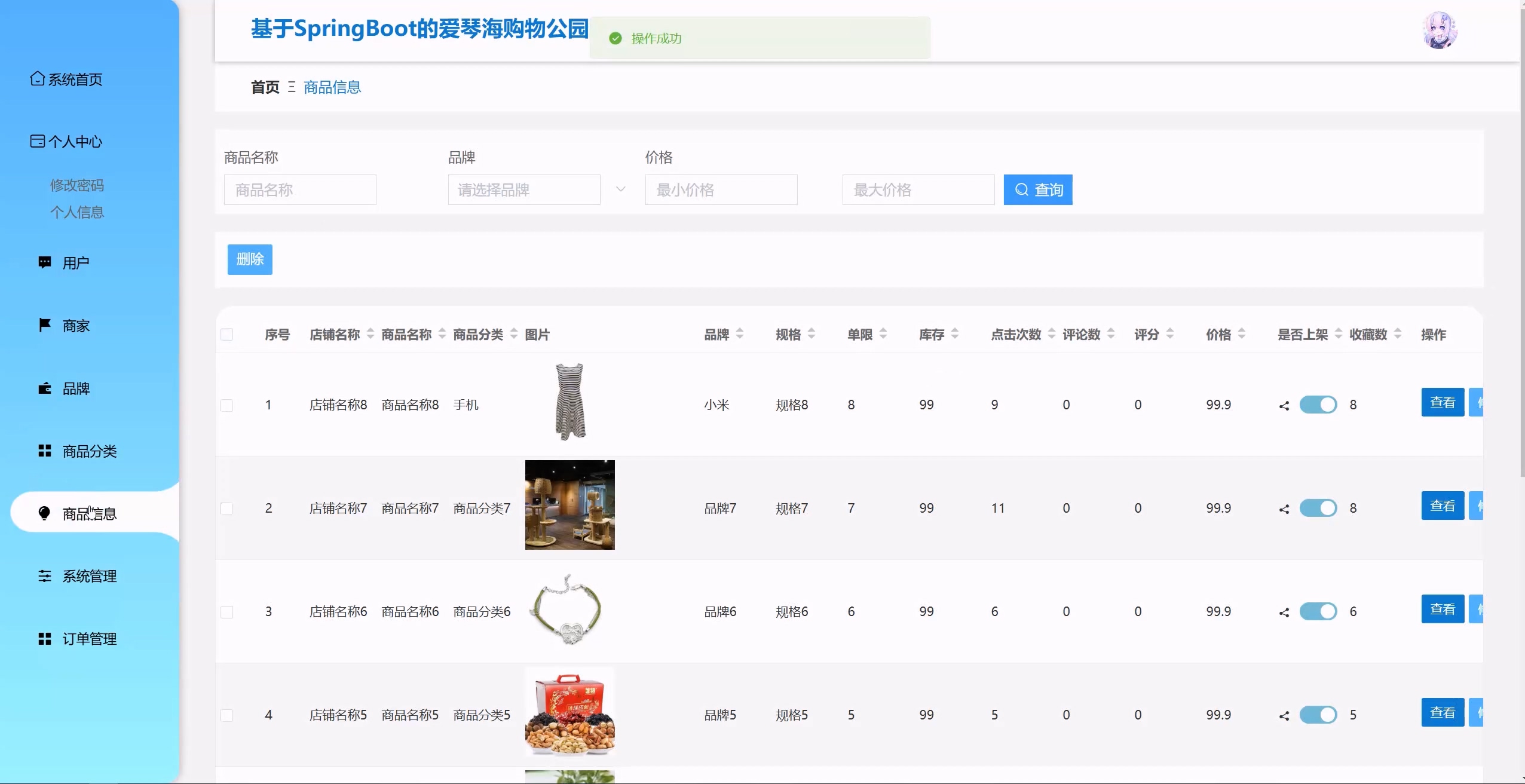Toggle 是否上架 switch for 商品名称8
1525x784 pixels.
click(1318, 405)
